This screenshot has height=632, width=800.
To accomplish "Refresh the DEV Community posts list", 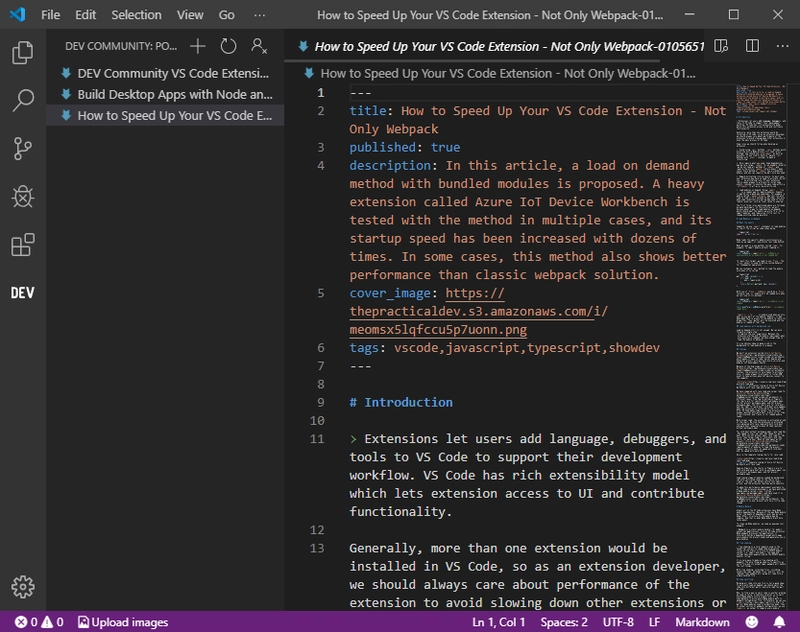I will [x=228, y=46].
